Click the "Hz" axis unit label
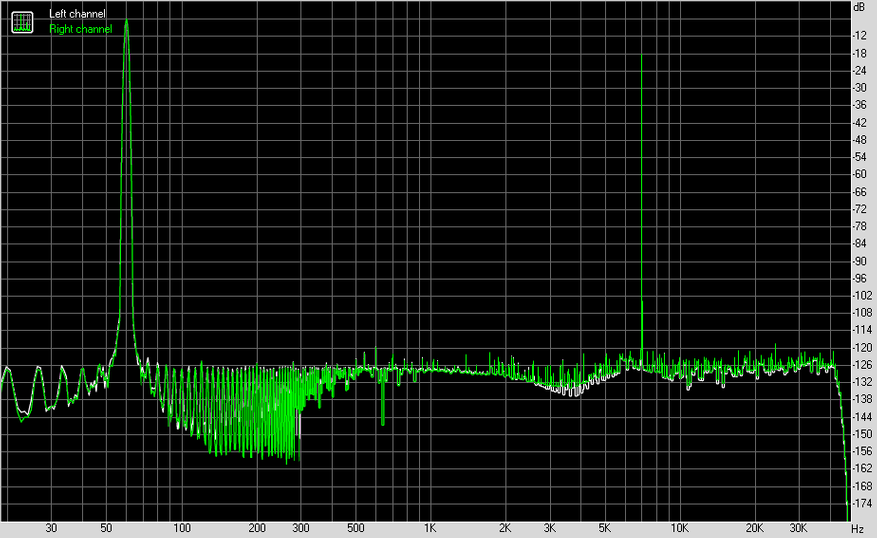877x538 pixels. tap(857, 528)
